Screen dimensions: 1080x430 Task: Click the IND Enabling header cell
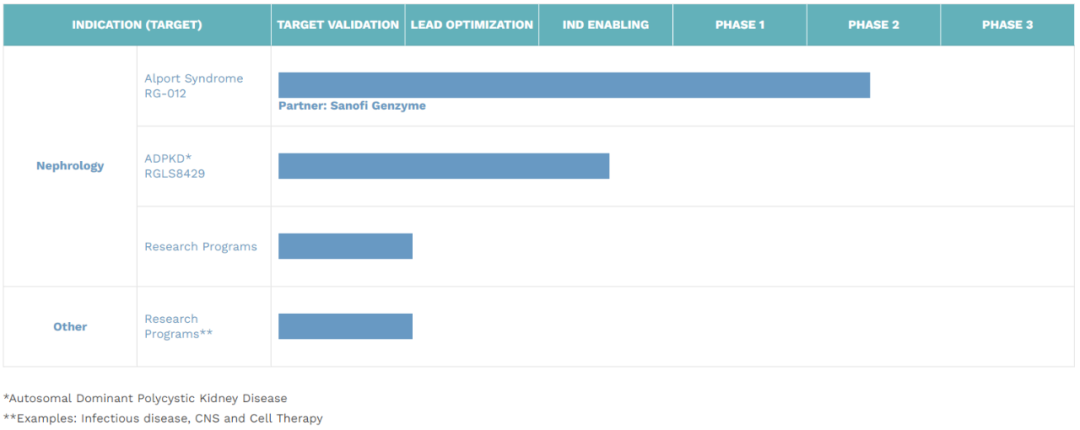tap(605, 25)
